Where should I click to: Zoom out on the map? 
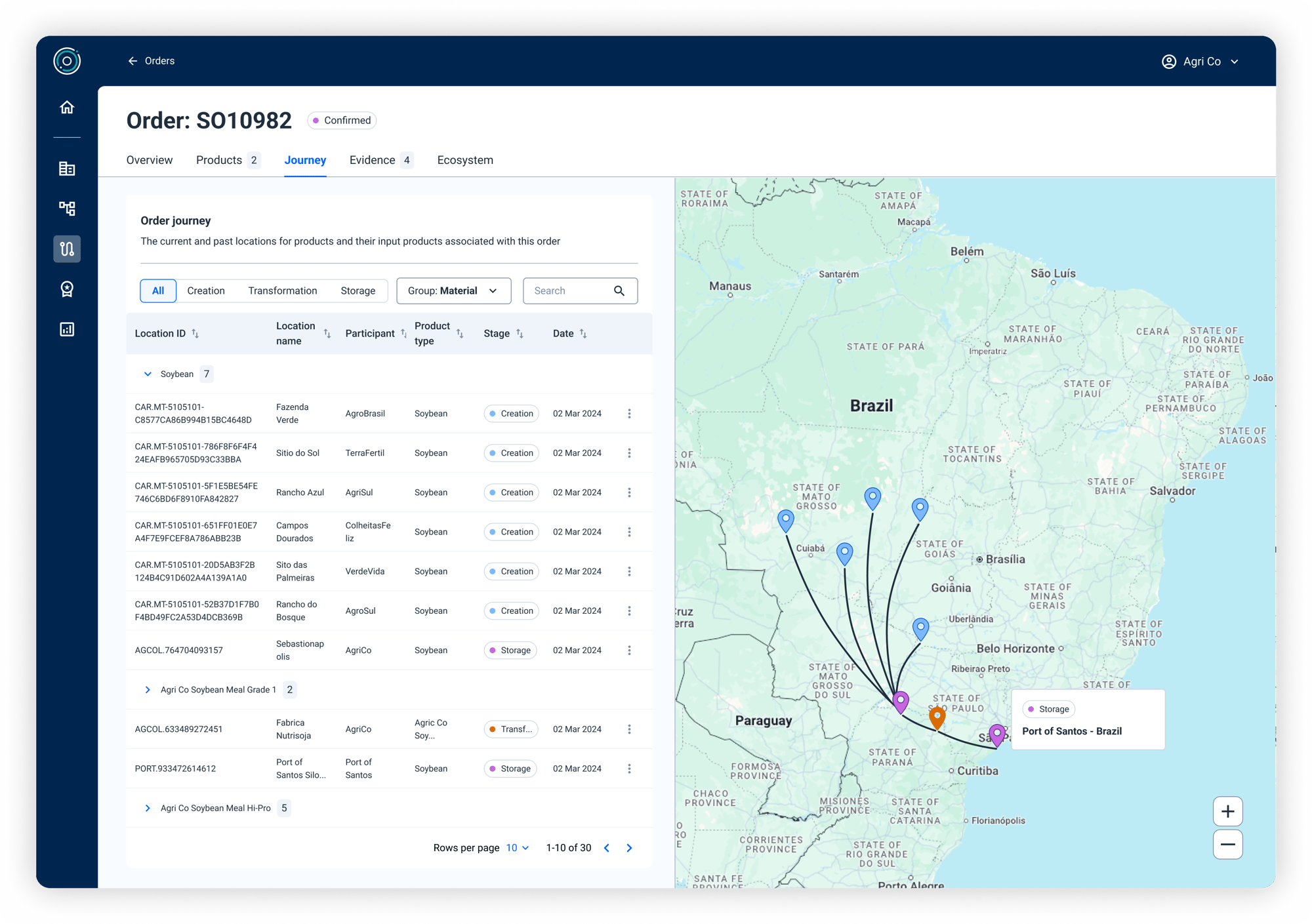[x=1228, y=845]
